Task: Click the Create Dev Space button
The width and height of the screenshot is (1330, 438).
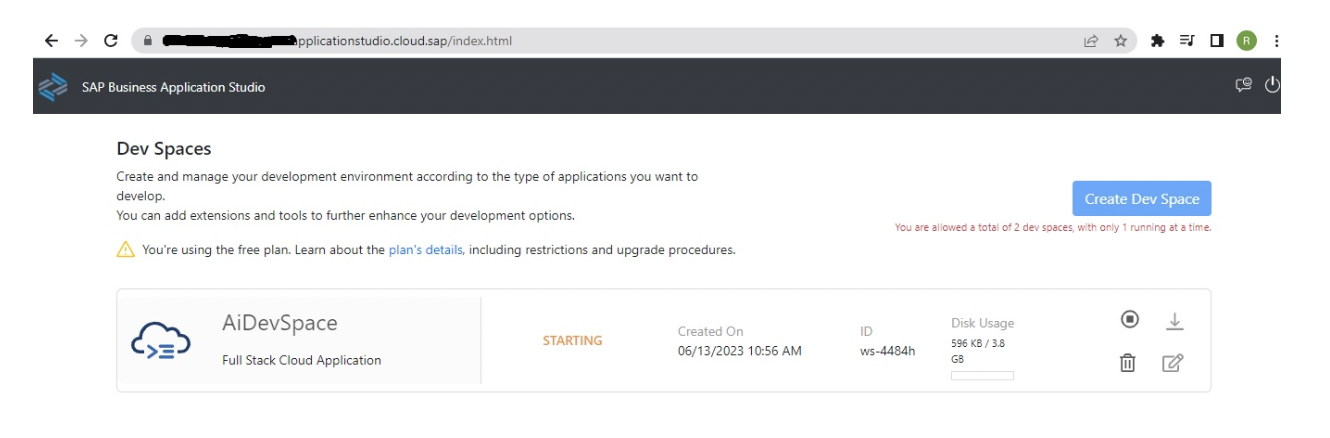Action: point(1142,198)
